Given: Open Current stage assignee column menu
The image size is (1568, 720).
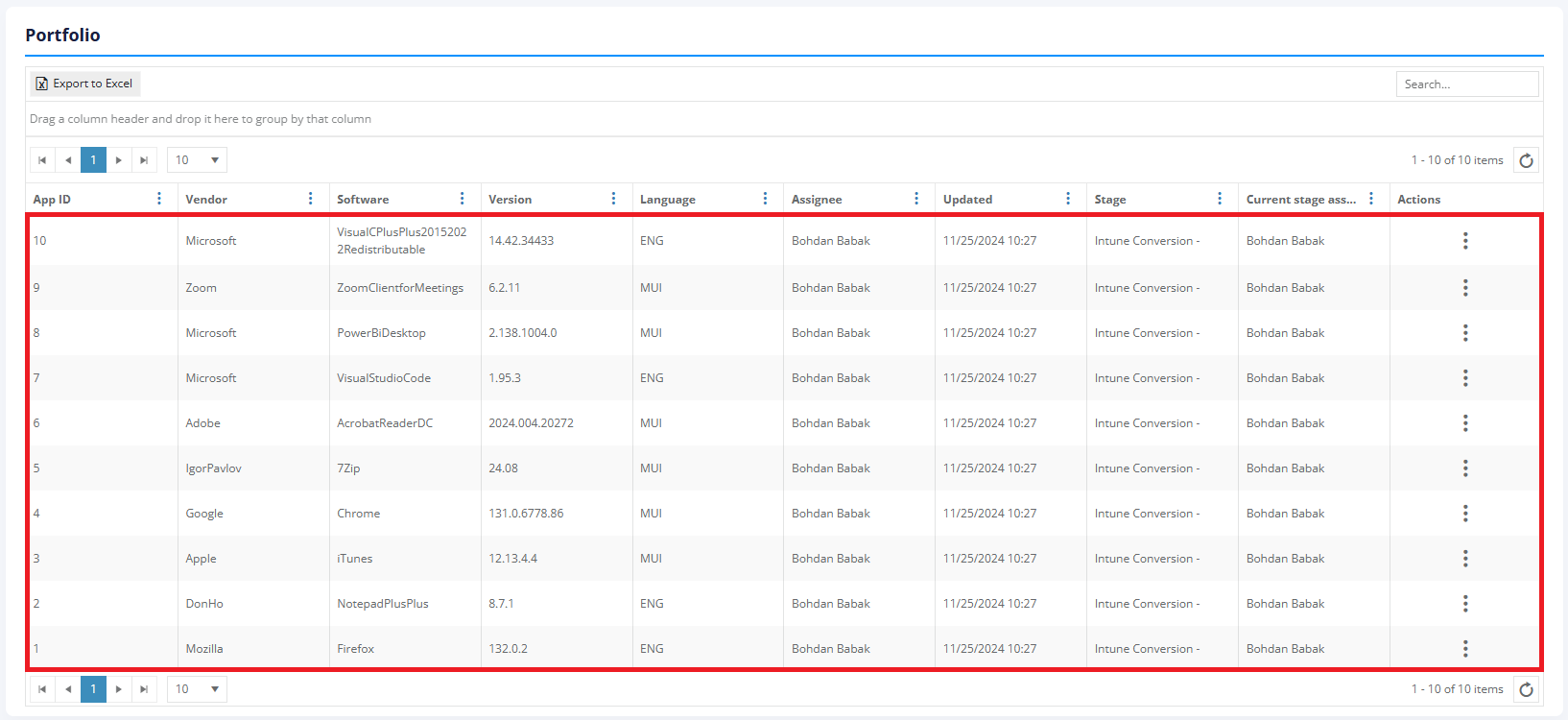Looking at the screenshot, I should [1371, 199].
